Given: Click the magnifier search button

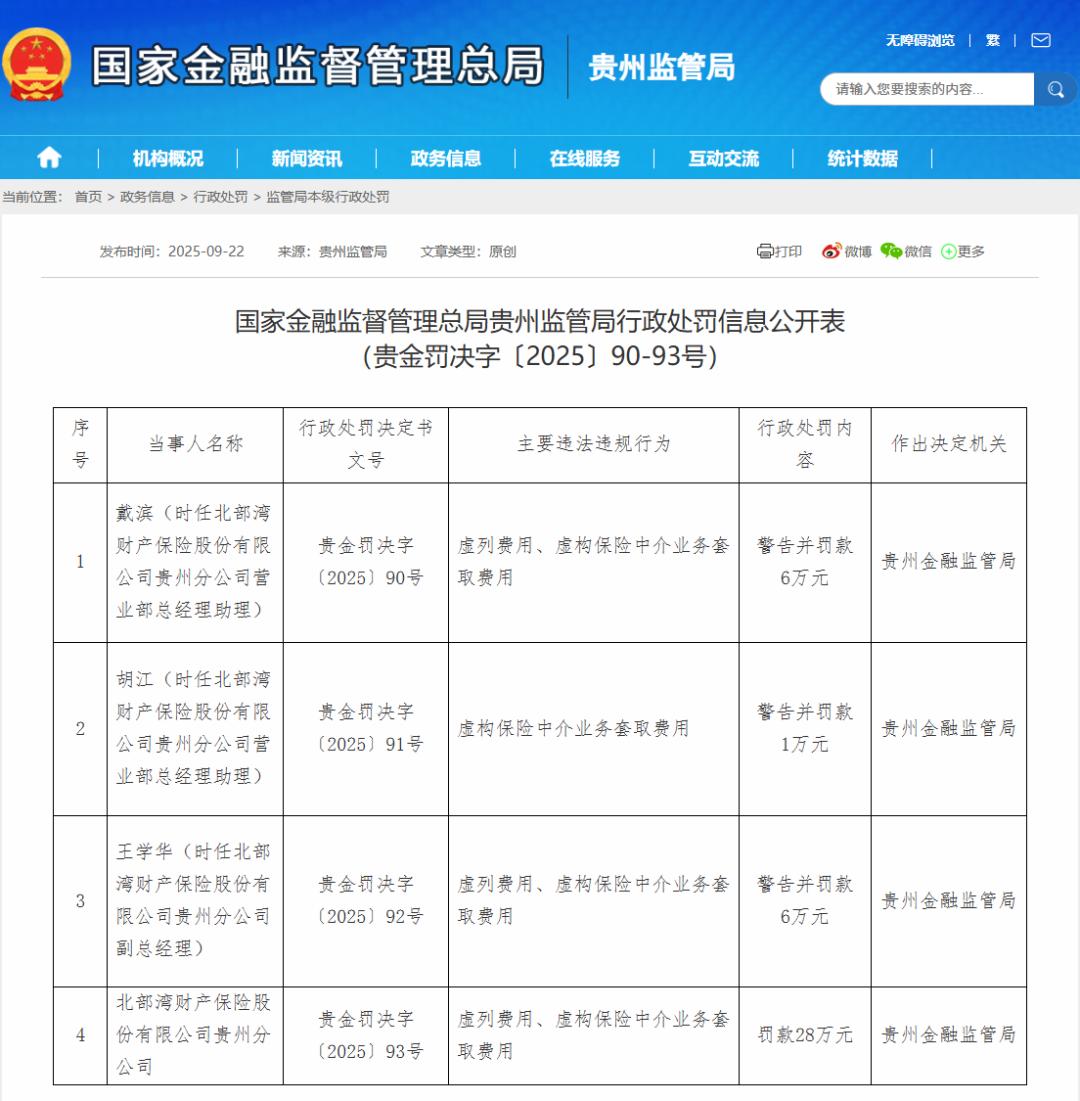Looking at the screenshot, I should pyautogui.click(x=1055, y=90).
